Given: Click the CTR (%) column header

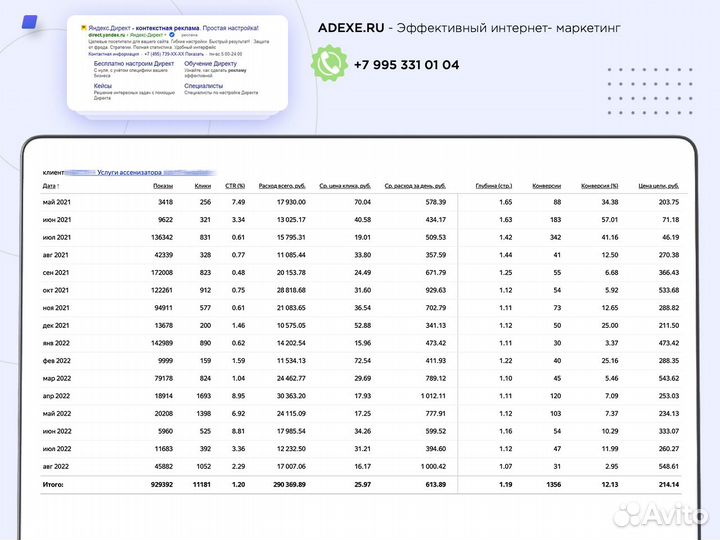Looking at the screenshot, I should click(234, 186).
